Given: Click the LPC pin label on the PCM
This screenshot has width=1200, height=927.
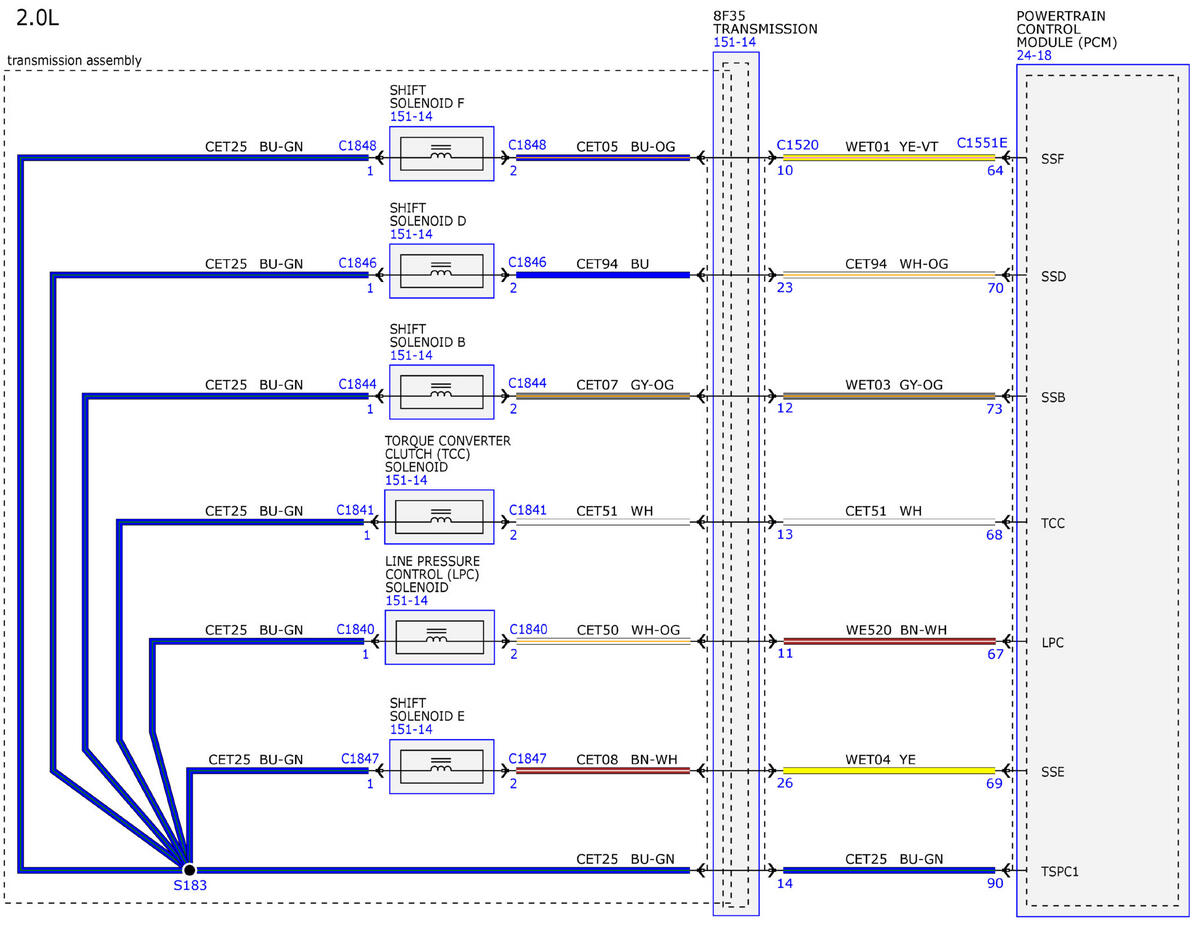Looking at the screenshot, I should 1052,642.
